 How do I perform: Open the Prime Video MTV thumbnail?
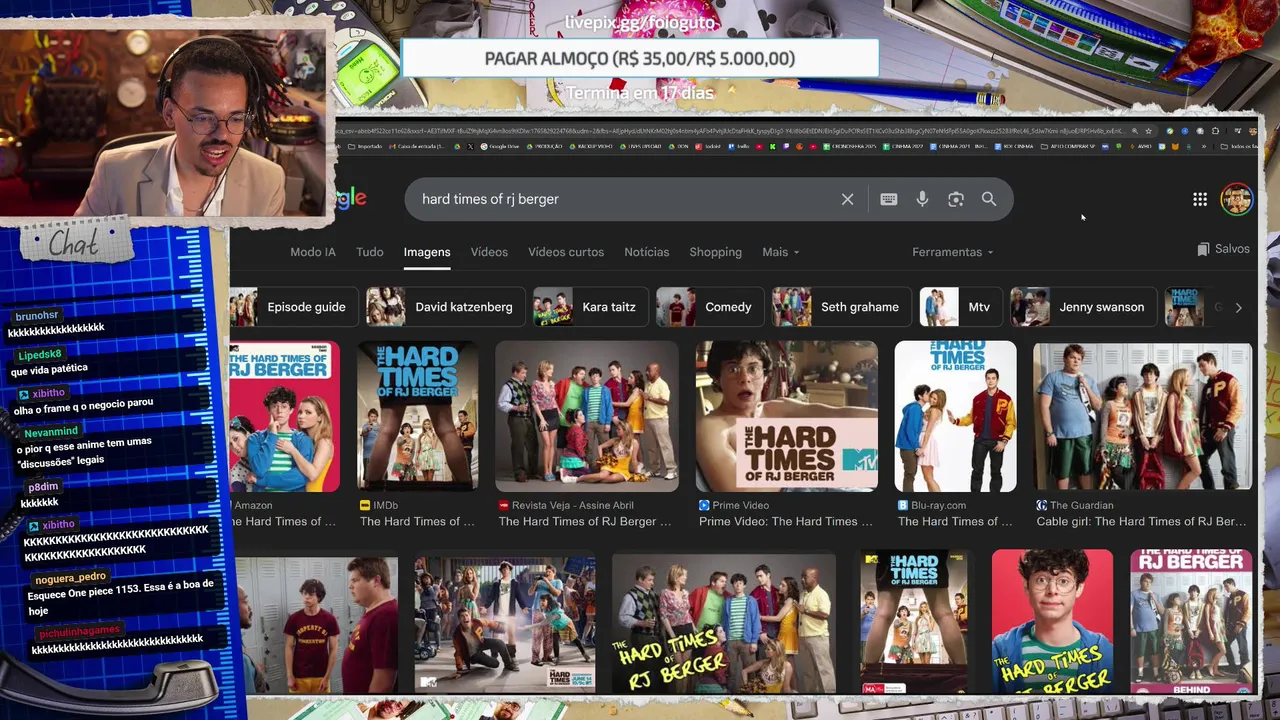pyautogui.click(x=787, y=417)
